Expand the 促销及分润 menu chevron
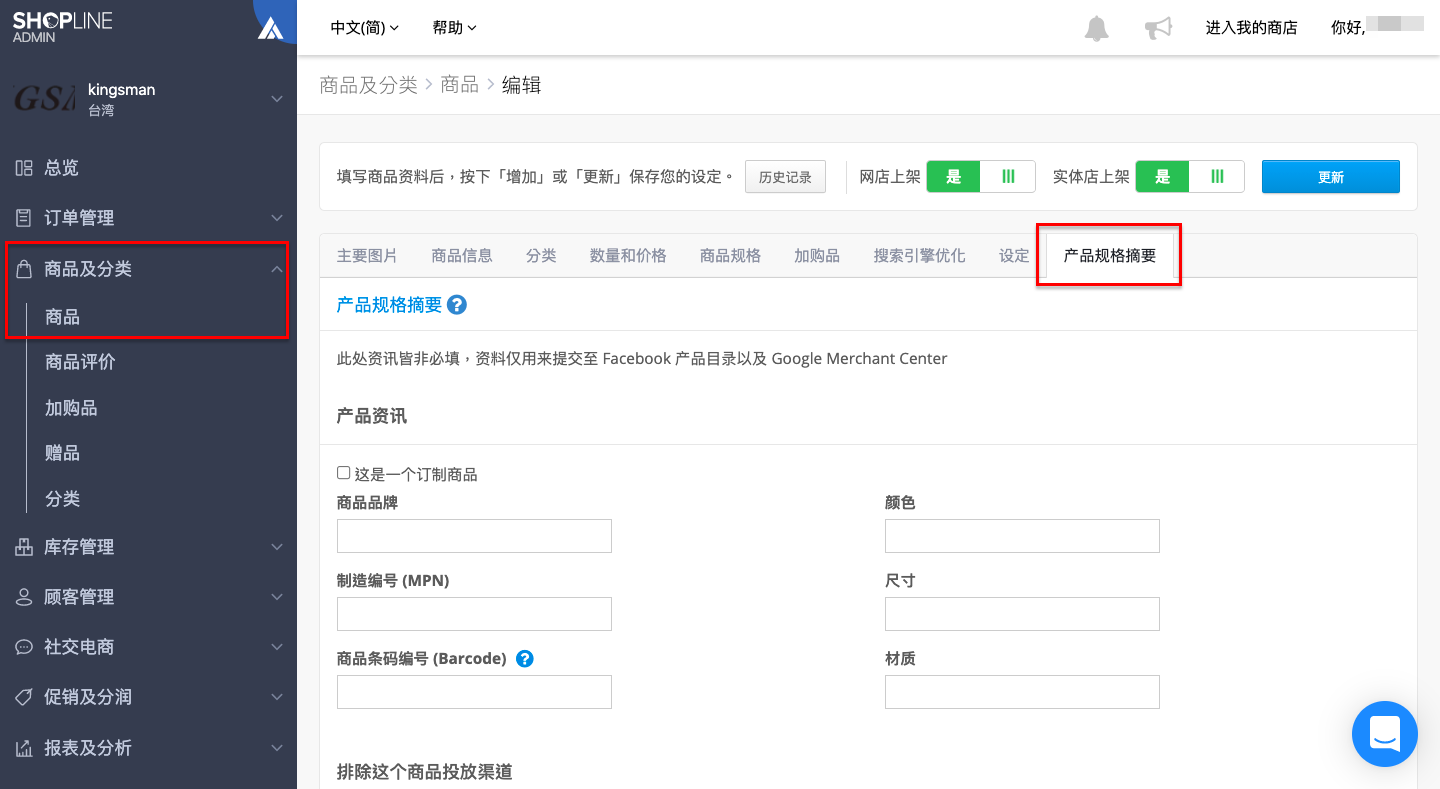Image resolution: width=1440 pixels, height=789 pixels. pyautogui.click(x=277, y=697)
